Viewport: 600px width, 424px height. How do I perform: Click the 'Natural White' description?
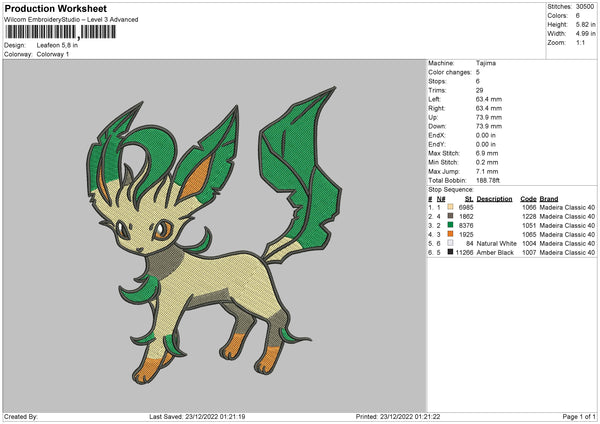[497, 244]
